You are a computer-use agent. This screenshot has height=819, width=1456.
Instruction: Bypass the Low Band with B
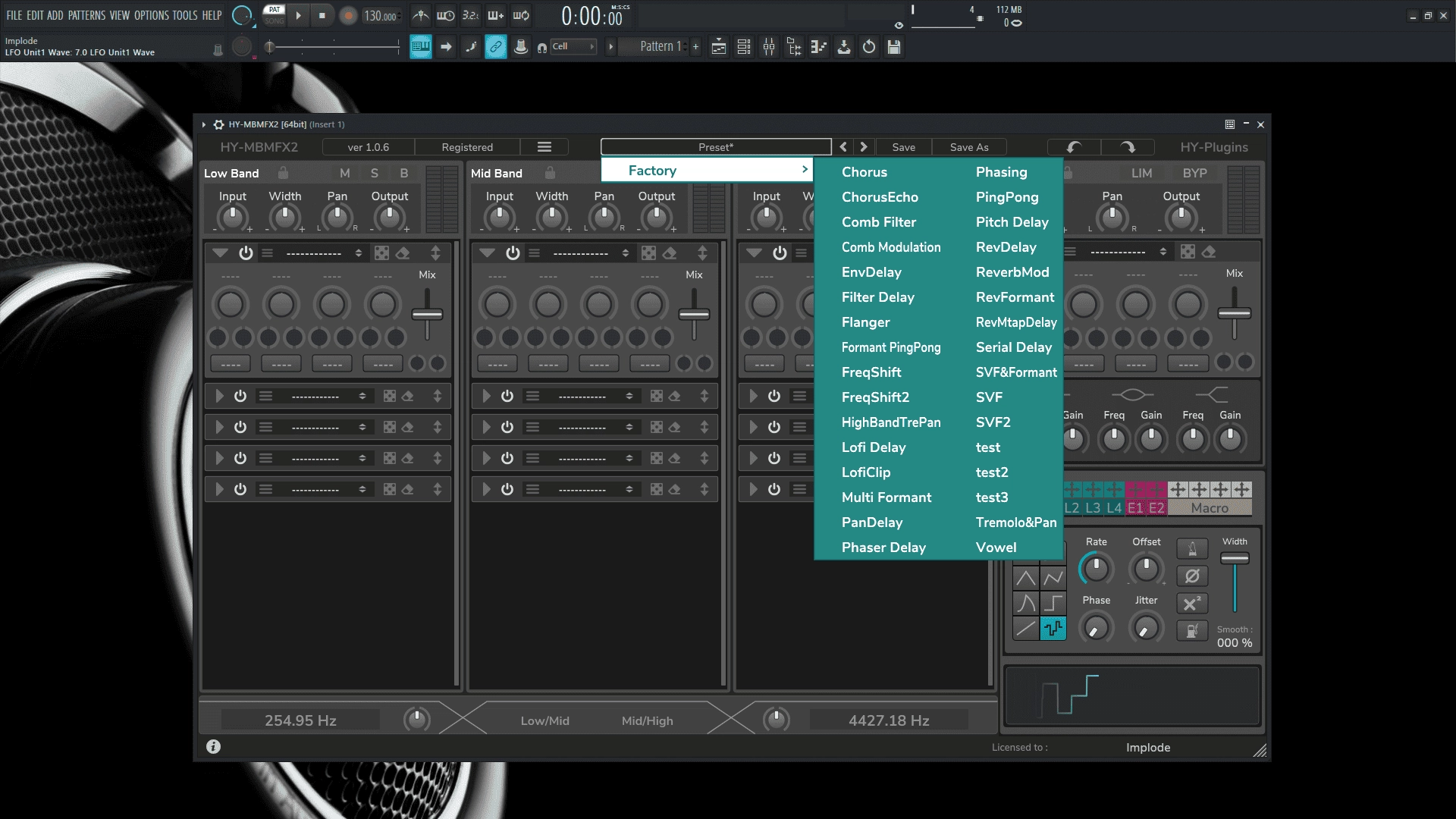click(403, 173)
